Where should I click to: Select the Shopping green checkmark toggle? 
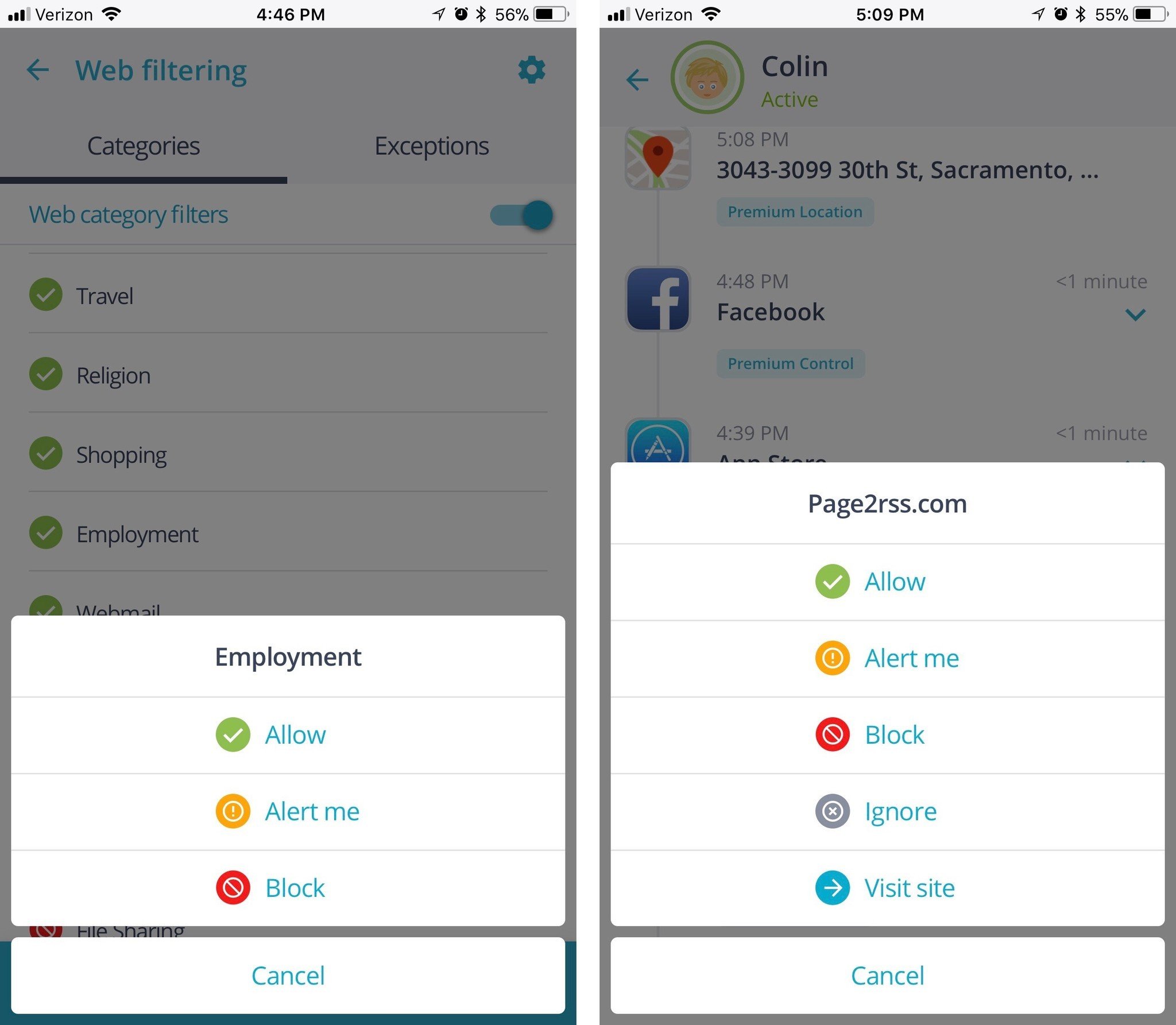[48, 454]
